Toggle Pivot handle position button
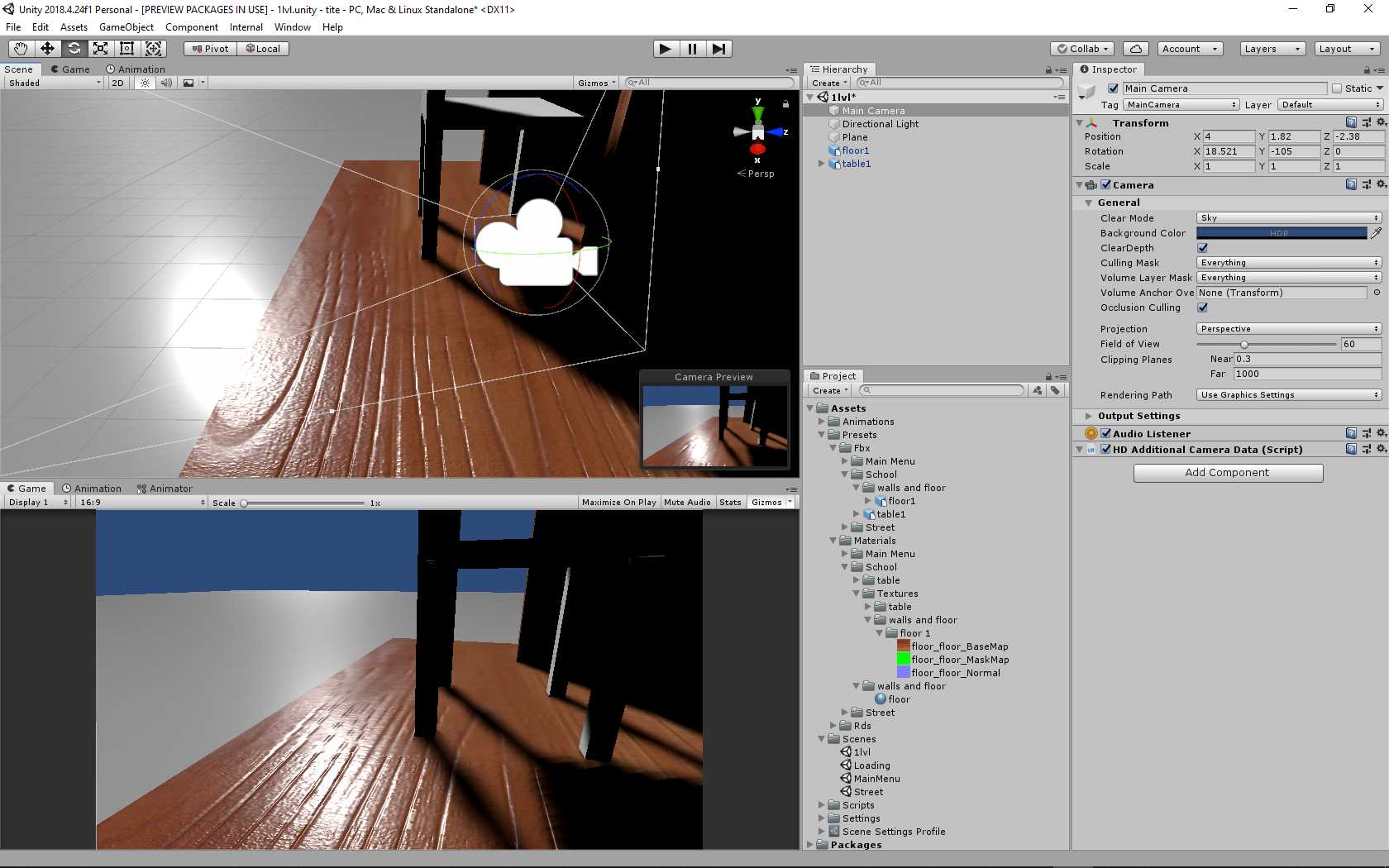 click(x=210, y=49)
